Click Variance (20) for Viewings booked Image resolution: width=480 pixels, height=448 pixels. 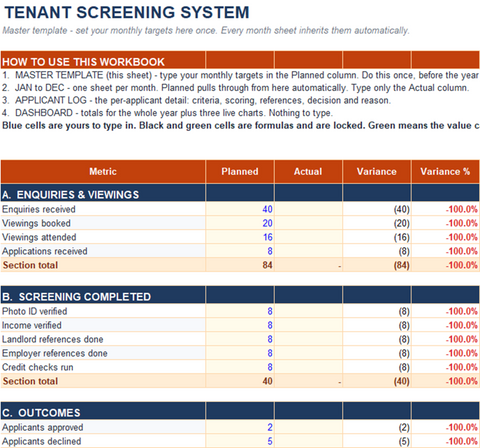pyautogui.click(x=377, y=223)
